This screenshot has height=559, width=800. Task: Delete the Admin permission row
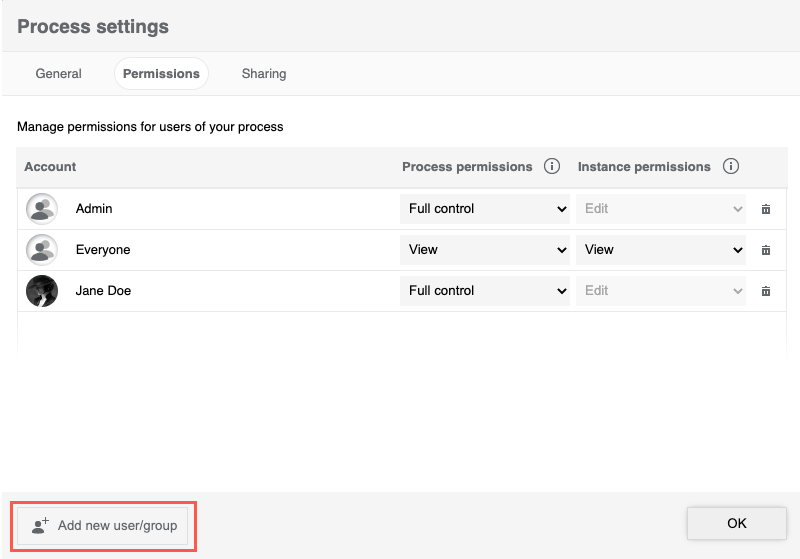(x=766, y=209)
